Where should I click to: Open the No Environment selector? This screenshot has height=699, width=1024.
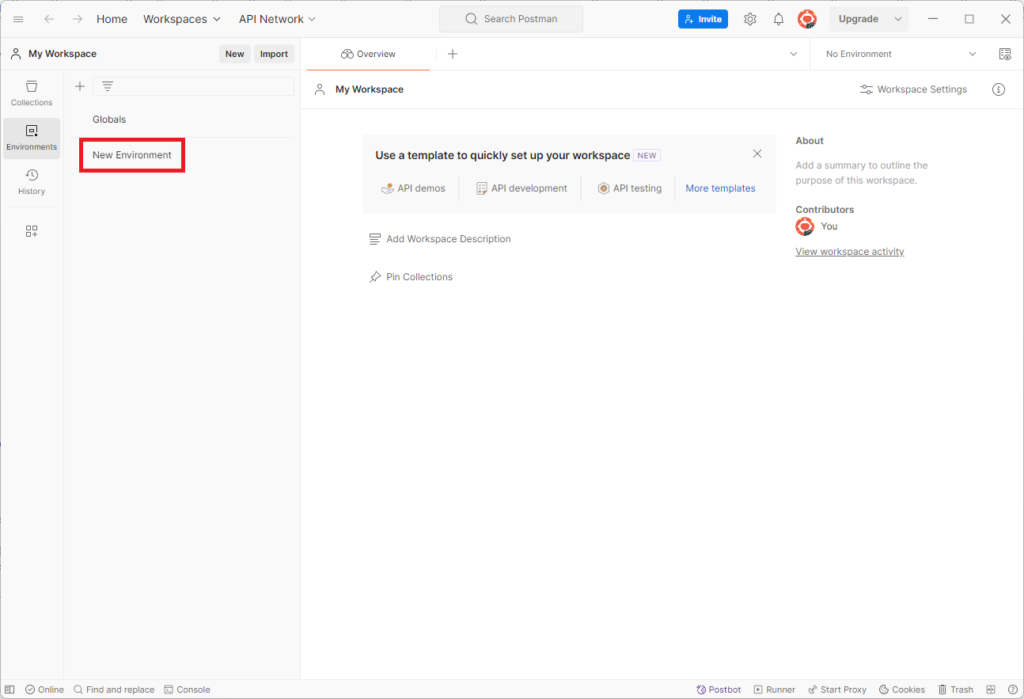tap(901, 54)
